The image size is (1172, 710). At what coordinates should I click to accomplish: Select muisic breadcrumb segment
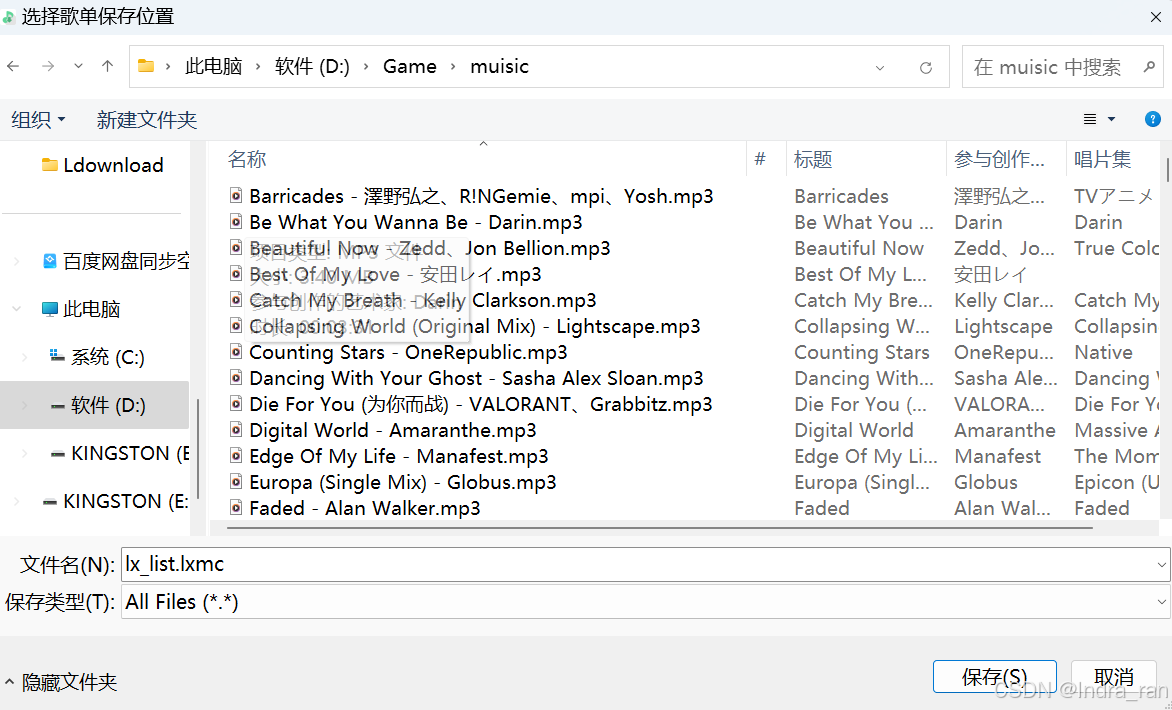pyautogui.click(x=499, y=67)
